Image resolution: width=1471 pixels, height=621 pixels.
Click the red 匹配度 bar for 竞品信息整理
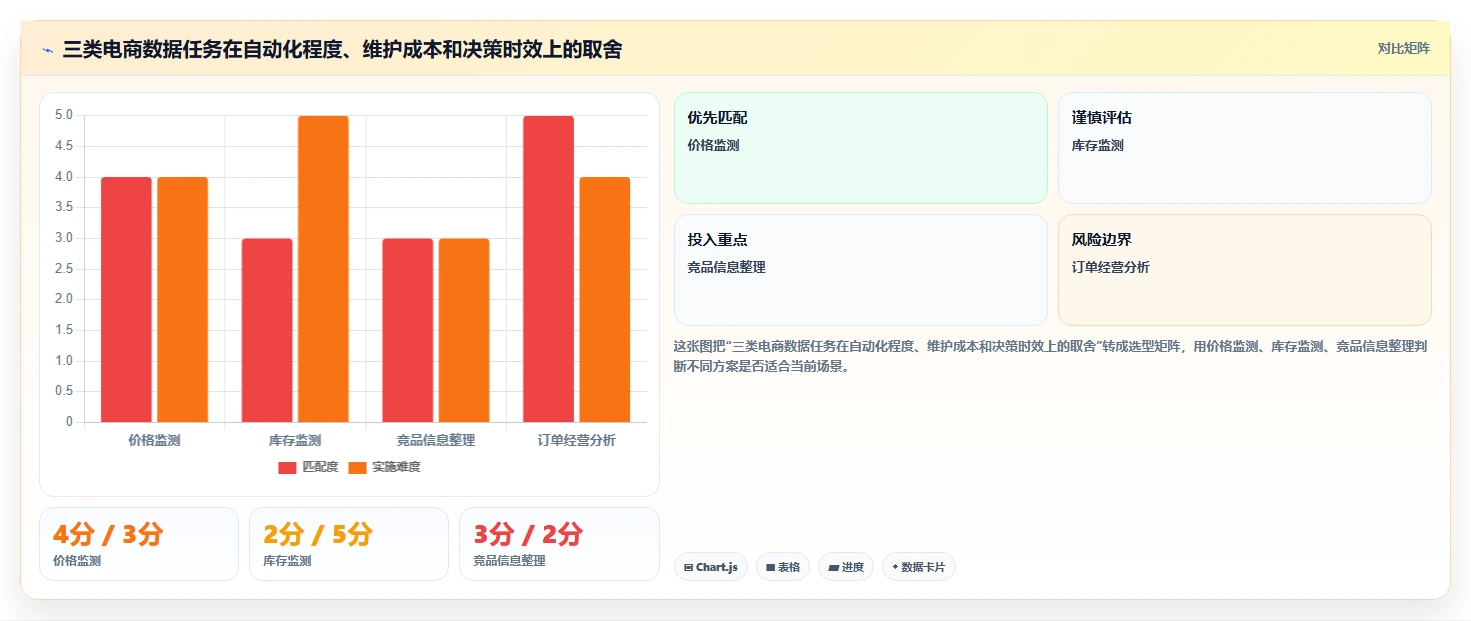pos(408,330)
